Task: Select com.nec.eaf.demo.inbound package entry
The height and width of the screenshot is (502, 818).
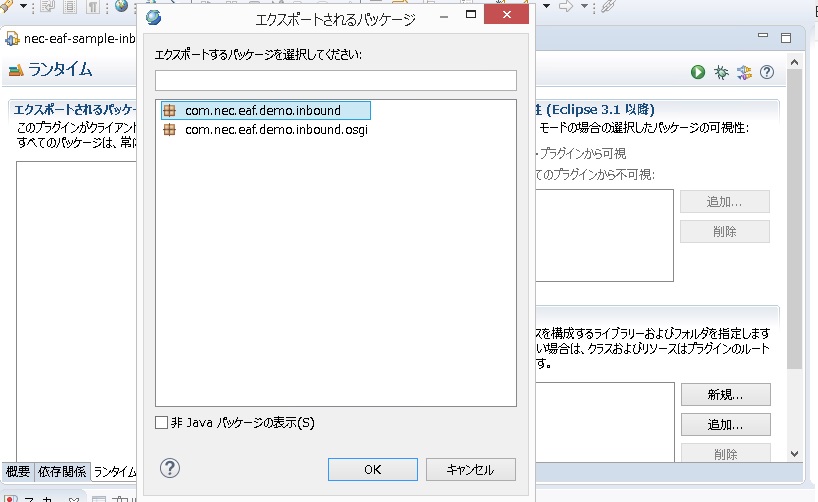Action: pyautogui.click(x=263, y=110)
